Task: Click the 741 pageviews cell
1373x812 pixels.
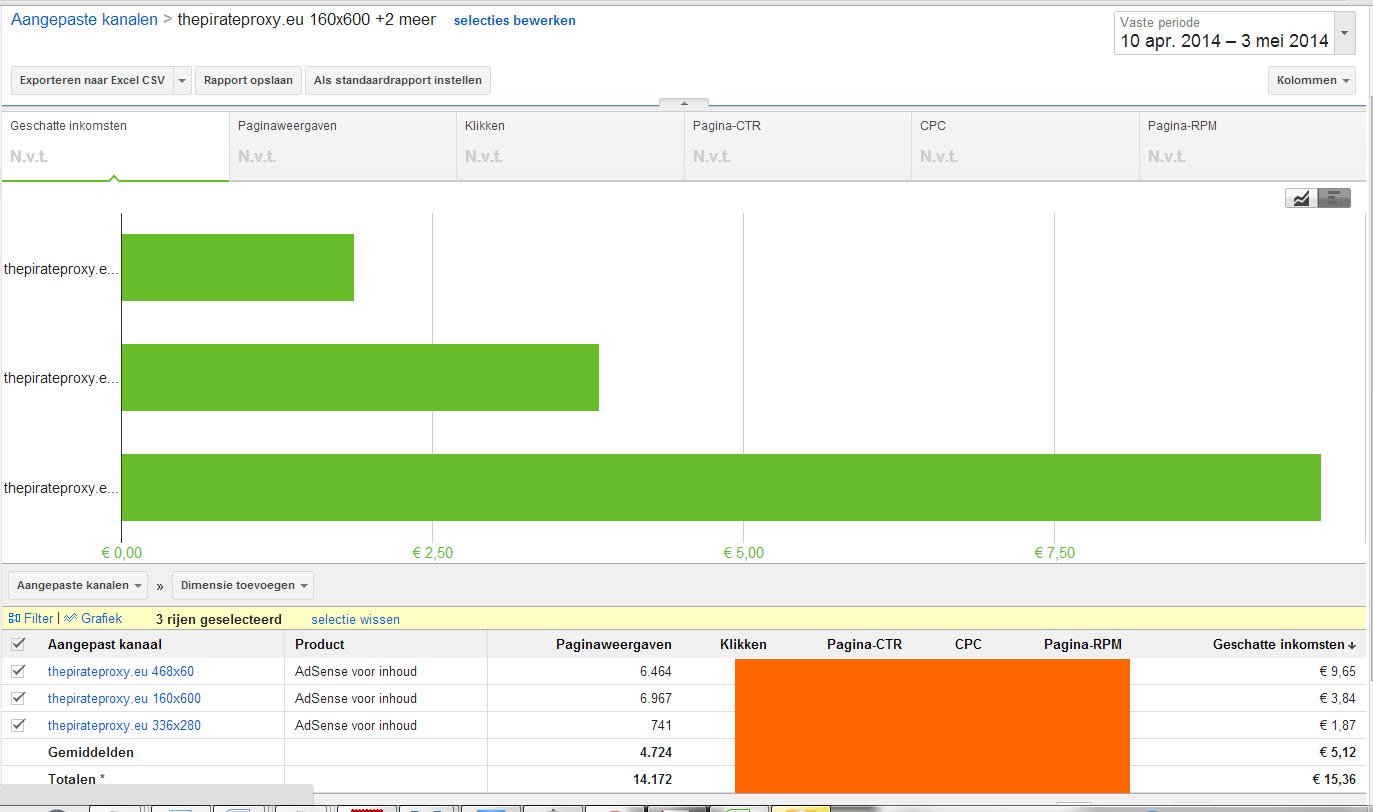Action: pyautogui.click(x=661, y=725)
